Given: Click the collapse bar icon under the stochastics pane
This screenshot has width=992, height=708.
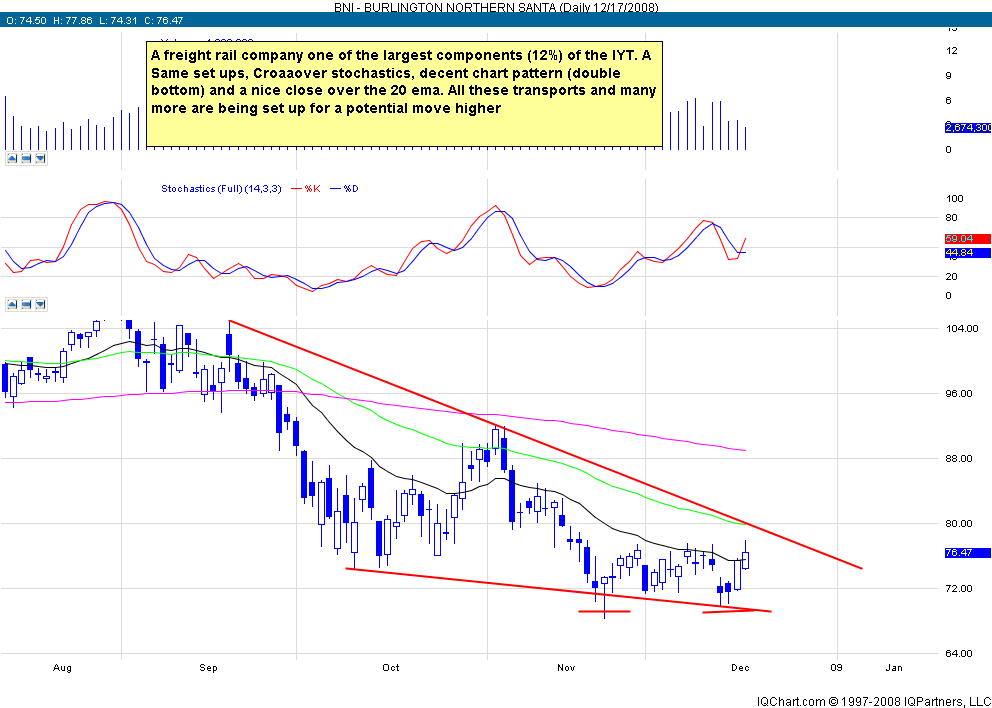Looking at the screenshot, I should 26,304.
